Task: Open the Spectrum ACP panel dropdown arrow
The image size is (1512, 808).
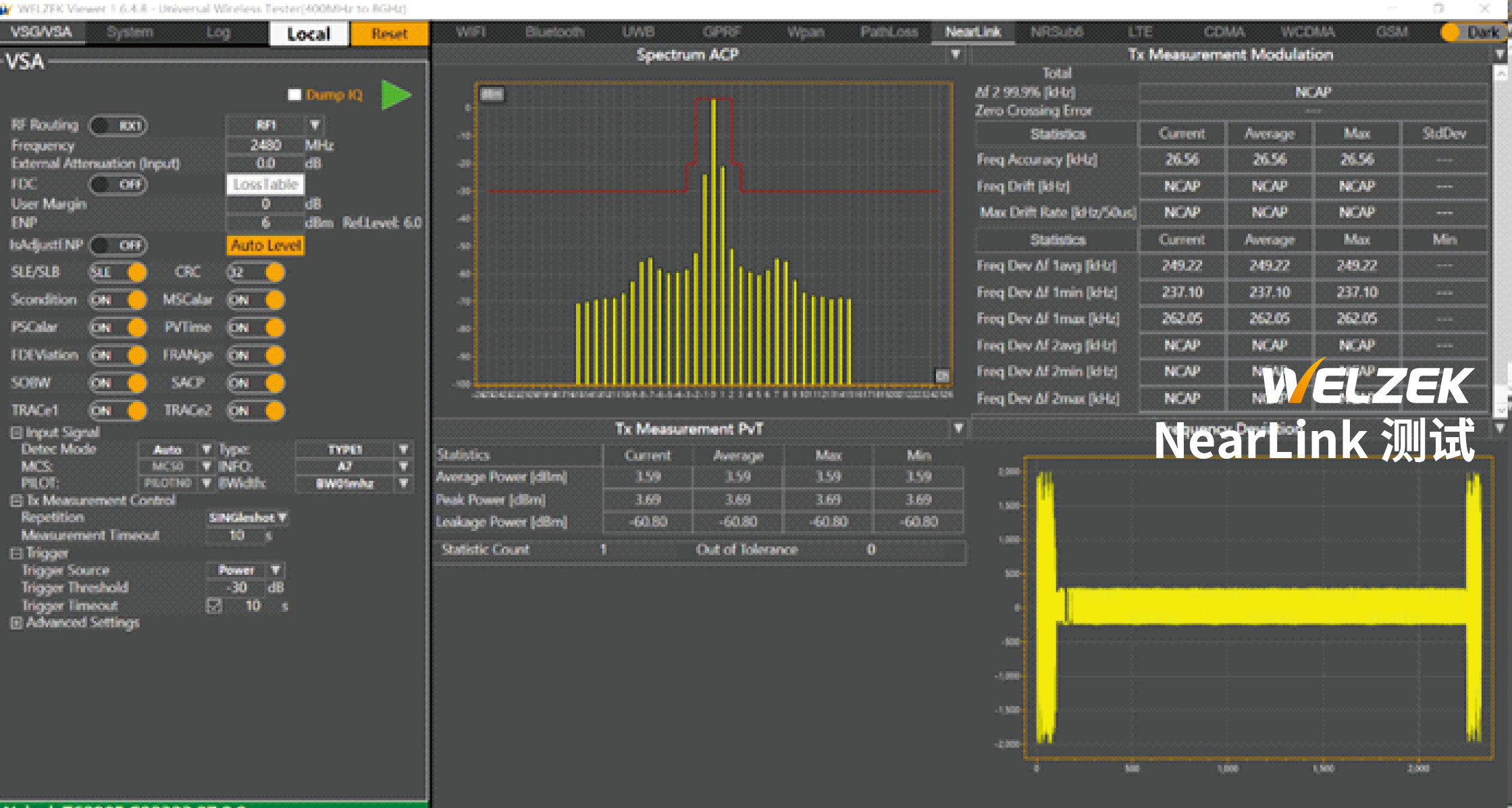Action: pyautogui.click(x=956, y=55)
